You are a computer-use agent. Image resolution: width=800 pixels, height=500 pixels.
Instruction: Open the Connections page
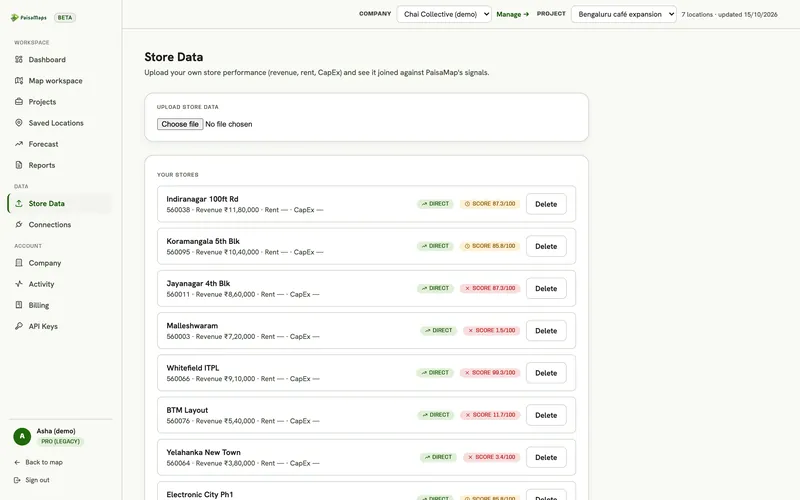point(60,224)
